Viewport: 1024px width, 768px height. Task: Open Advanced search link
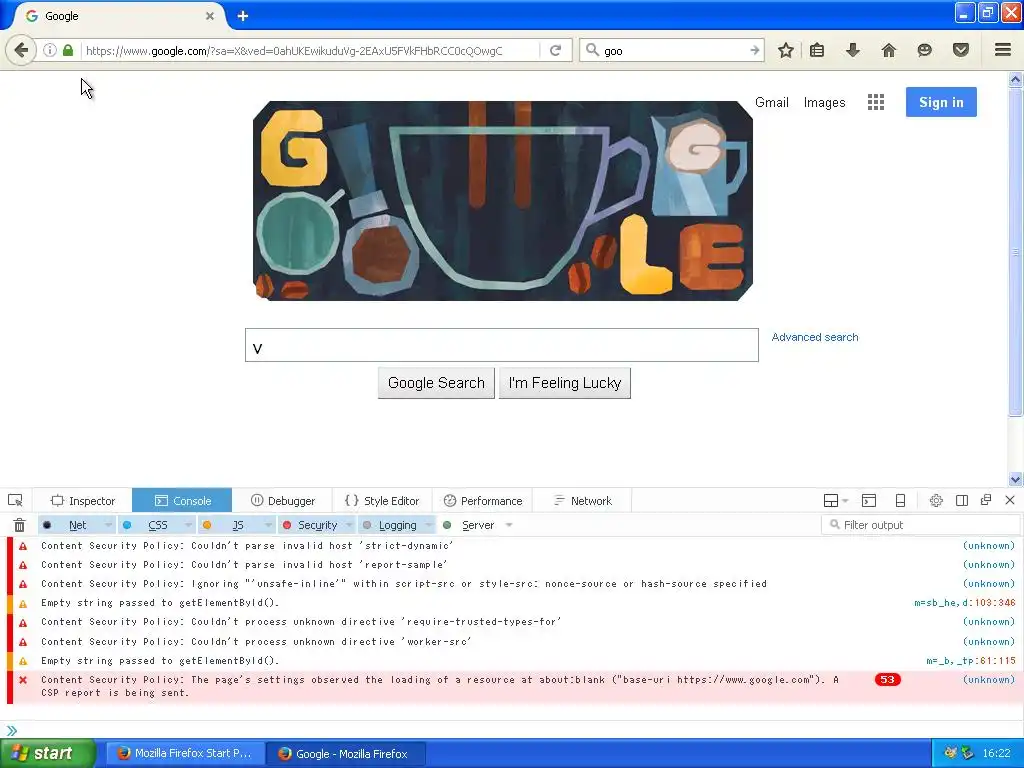point(815,337)
